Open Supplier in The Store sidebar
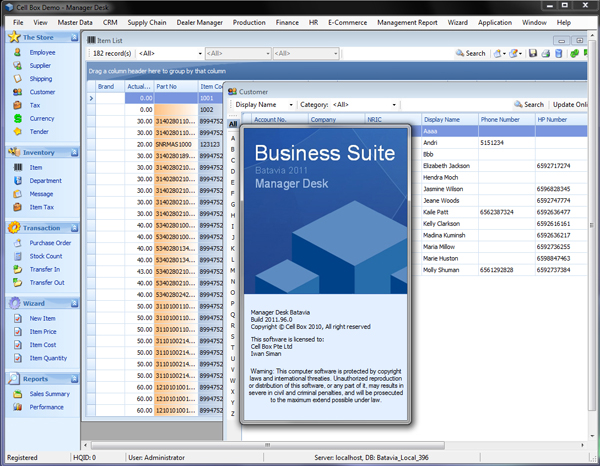The width and height of the screenshot is (600, 466). 40,65
